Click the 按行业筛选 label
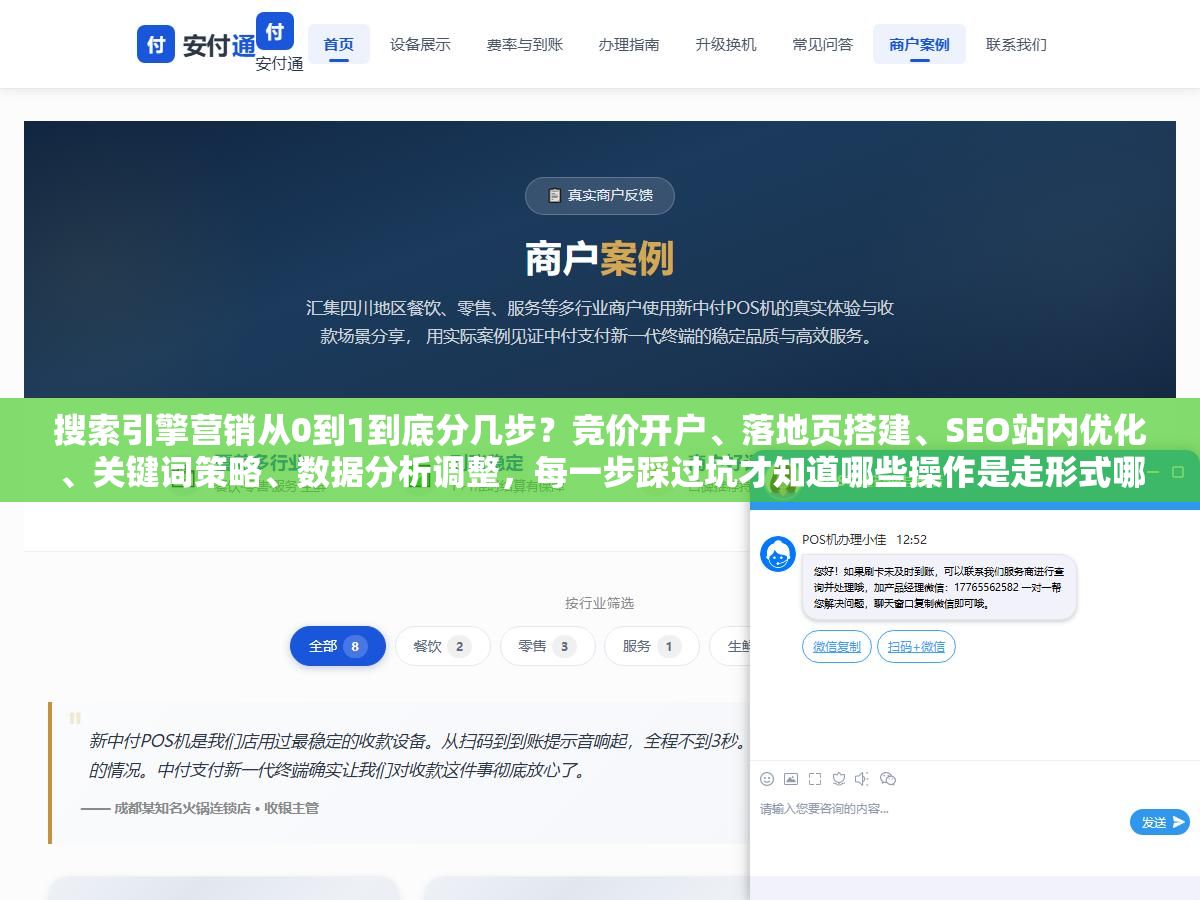Image resolution: width=1200 pixels, height=900 pixels. point(600,603)
